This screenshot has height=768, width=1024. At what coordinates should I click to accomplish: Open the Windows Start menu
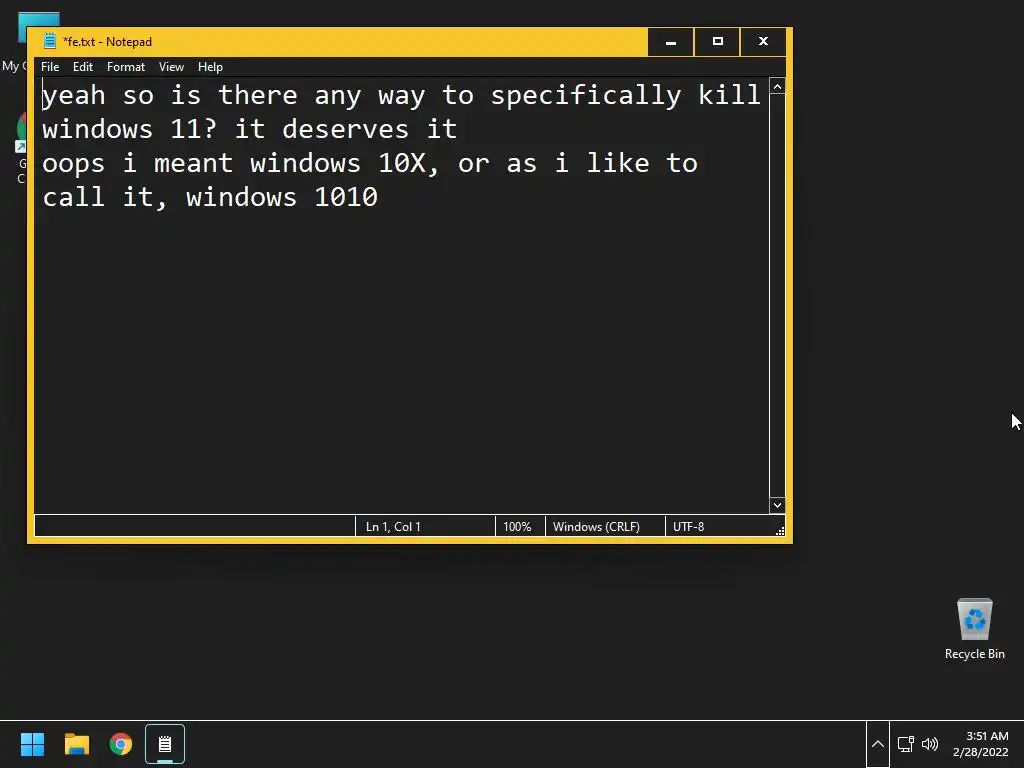click(32, 744)
